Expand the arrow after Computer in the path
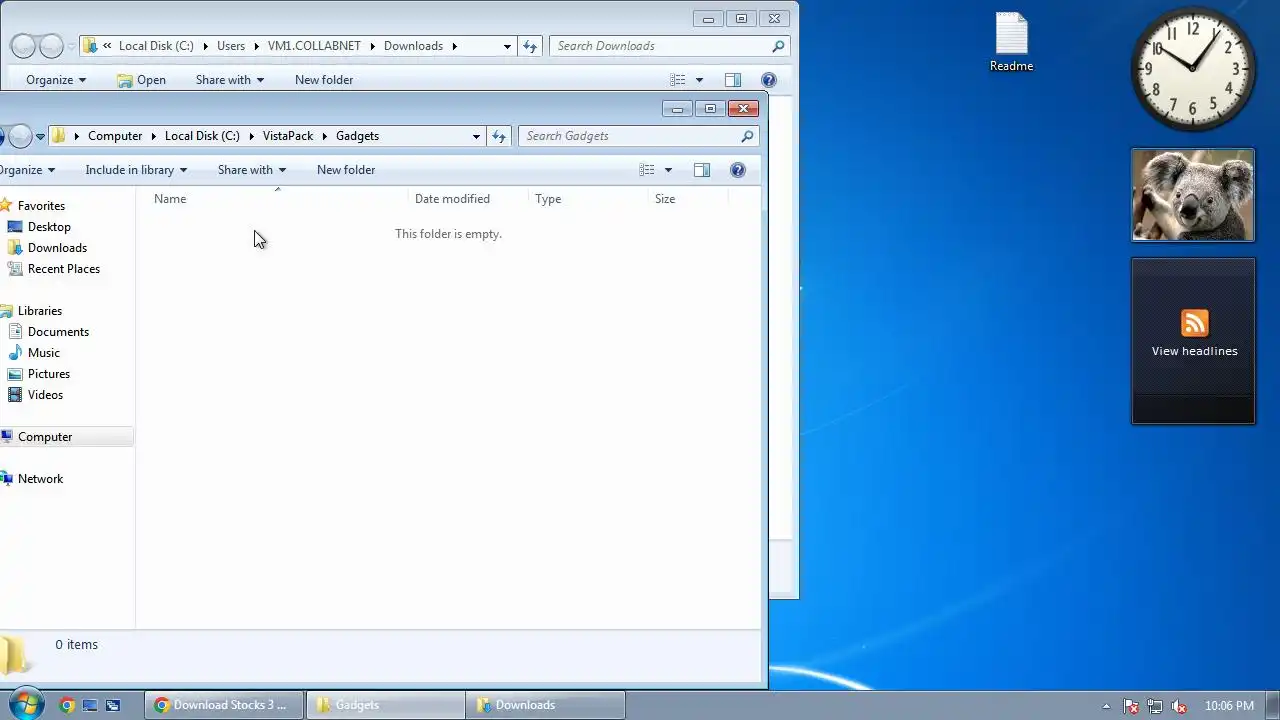1280x720 pixels. tap(154, 136)
